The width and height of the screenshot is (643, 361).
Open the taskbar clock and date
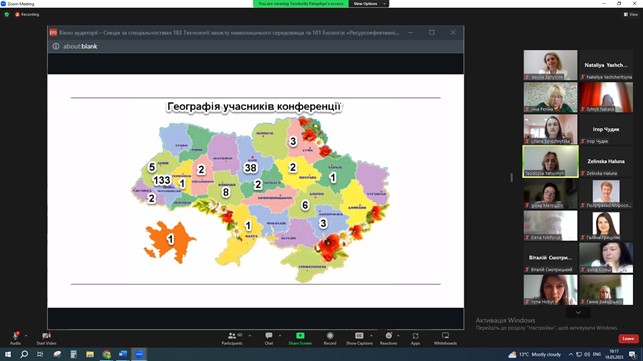(x=614, y=354)
